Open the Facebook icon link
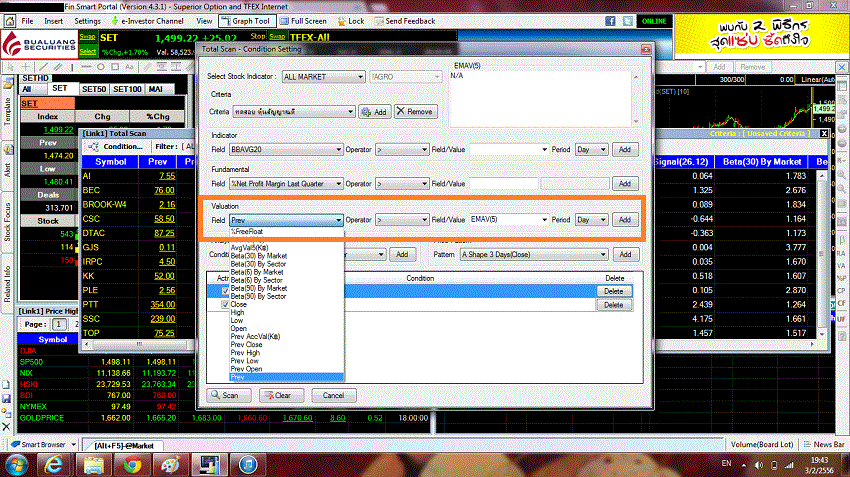The image size is (850, 477). (610, 21)
